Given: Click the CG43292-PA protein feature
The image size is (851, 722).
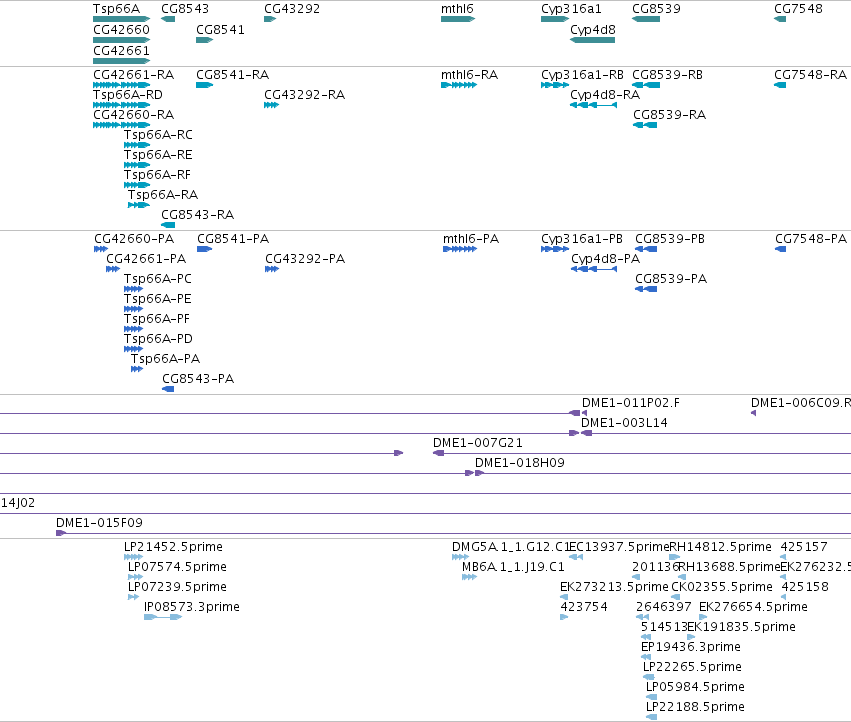Looking at the screenshot, I should [272, 269].
